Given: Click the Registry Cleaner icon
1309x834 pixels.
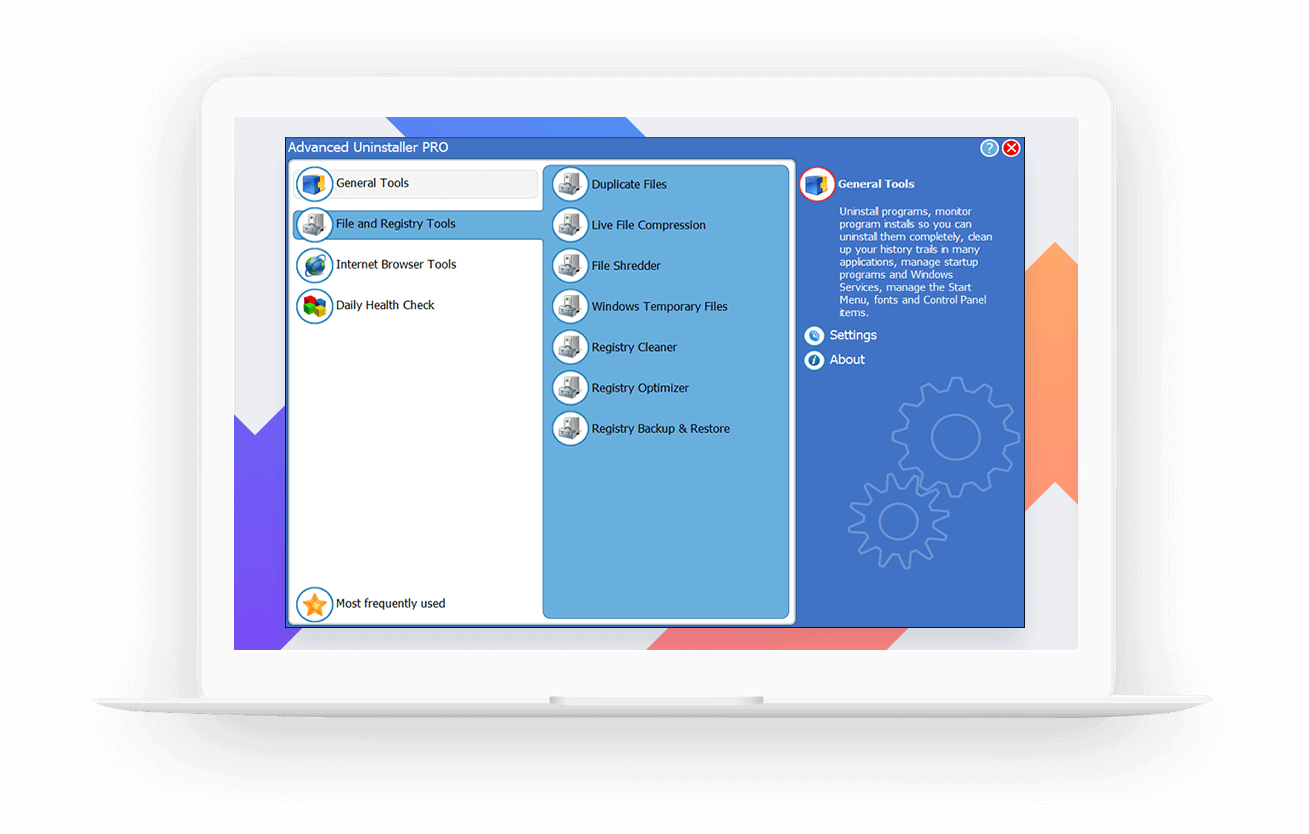Looking at the screenshot, I should point(570,348).
